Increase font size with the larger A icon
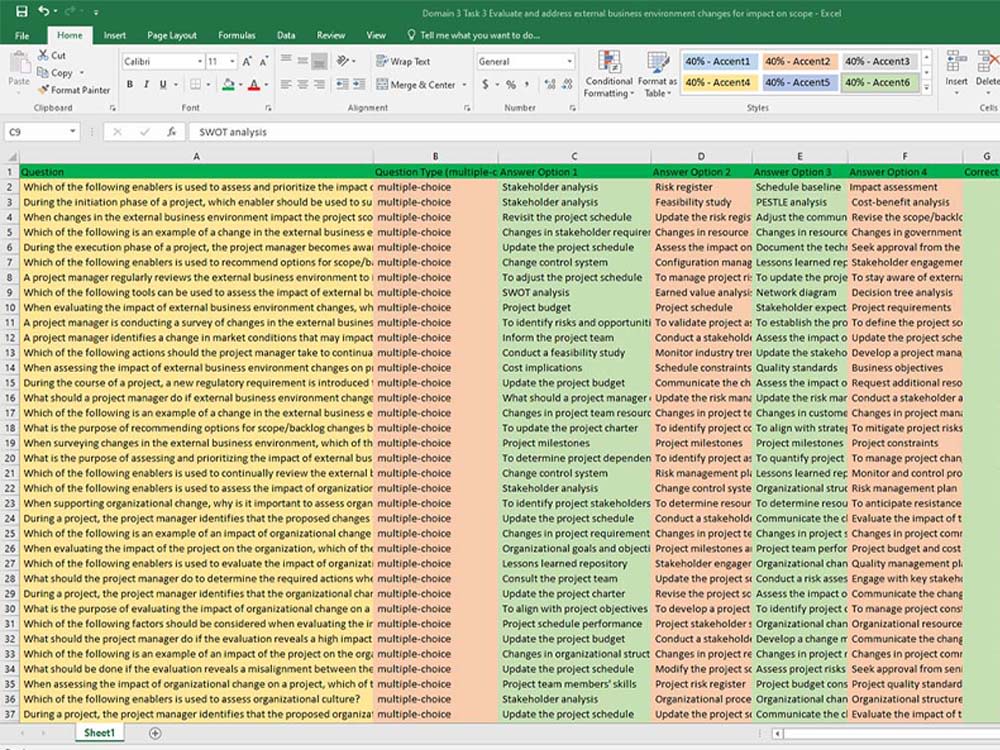Image resolution: width=1000 pixels, height=750 pixels. (247, 61)
